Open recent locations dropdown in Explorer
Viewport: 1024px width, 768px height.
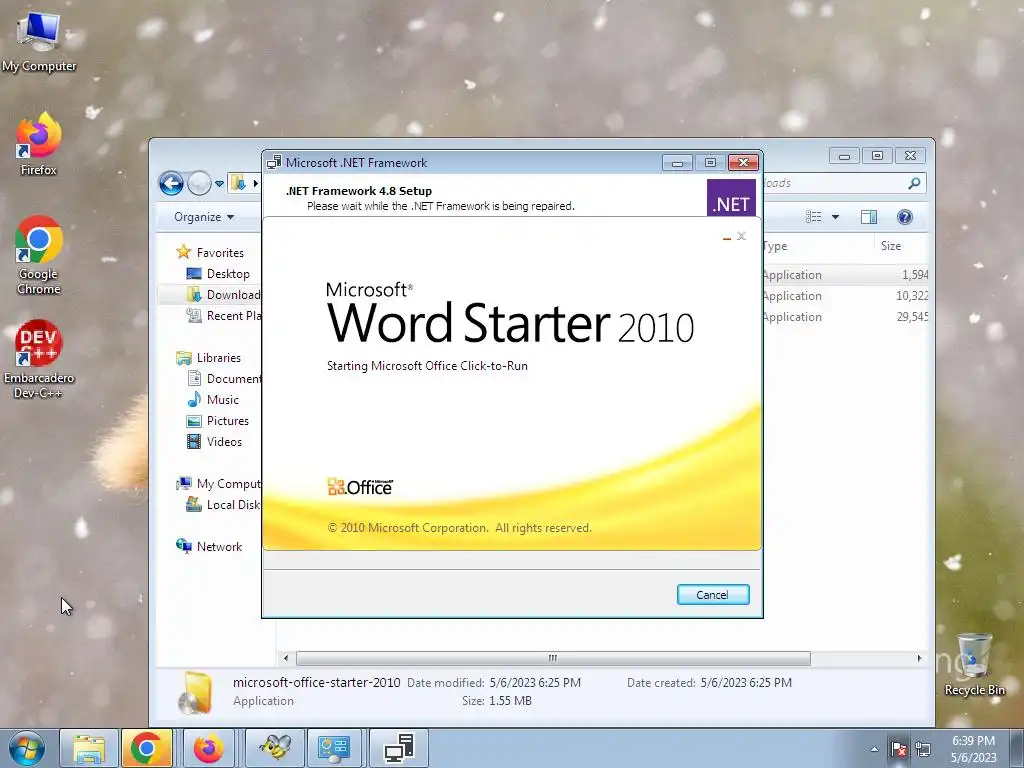point(219,184)
